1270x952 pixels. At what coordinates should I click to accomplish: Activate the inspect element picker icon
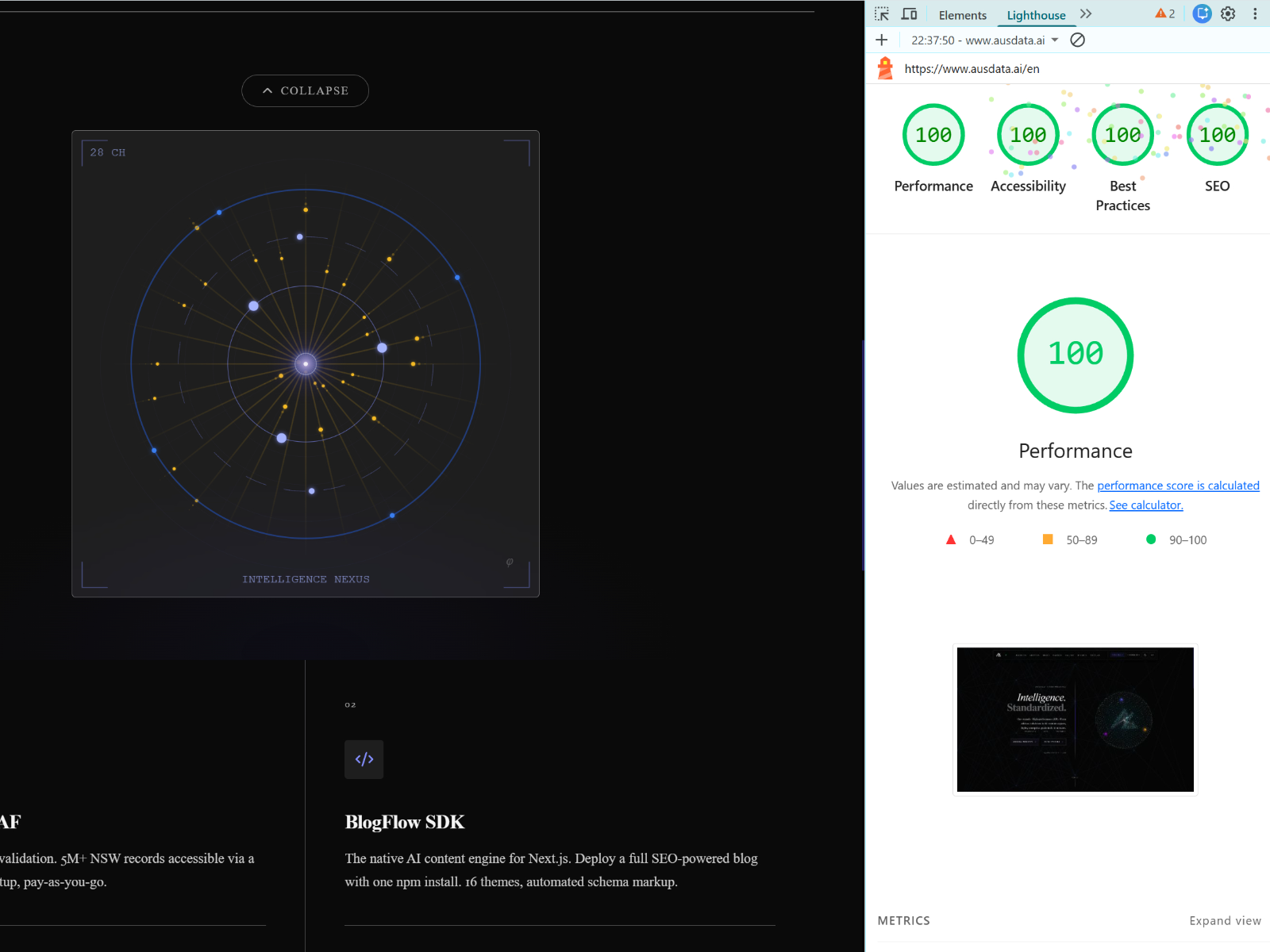coord(882,14)
